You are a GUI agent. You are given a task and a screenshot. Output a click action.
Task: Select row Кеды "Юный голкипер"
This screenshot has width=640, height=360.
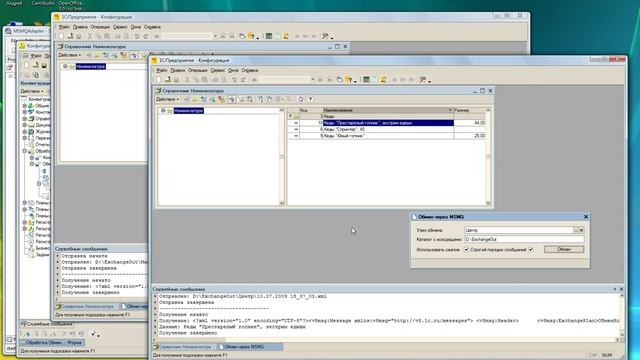[x=388, y=136]
